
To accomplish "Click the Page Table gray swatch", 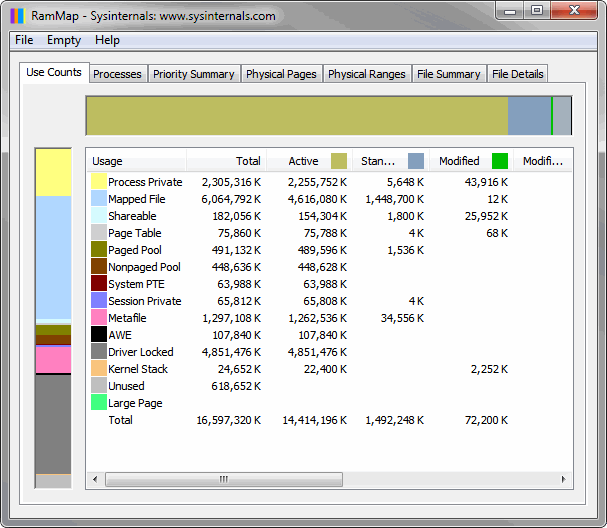I will (x=99, y=232).
